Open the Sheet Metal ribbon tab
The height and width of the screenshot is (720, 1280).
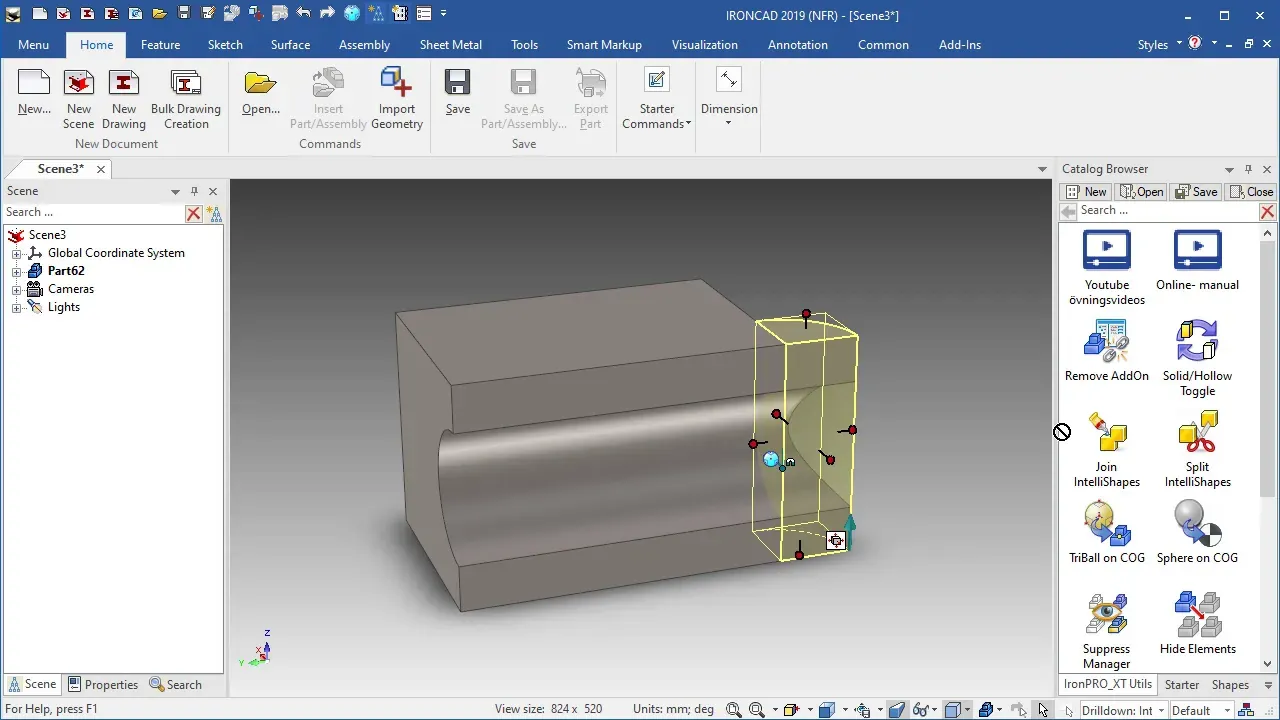[x=450, y=45]
